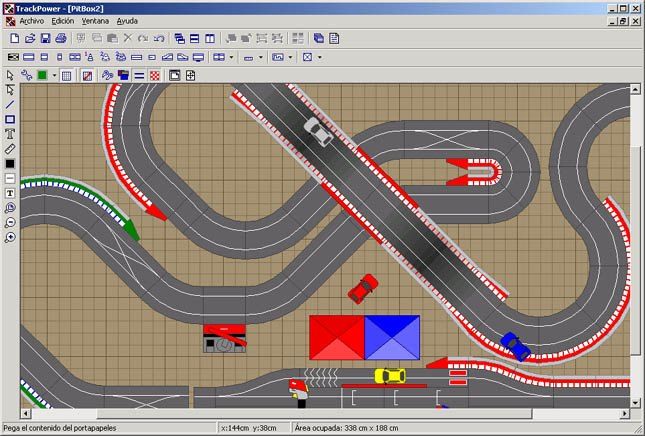Click the stacked blue pages icon
The height and width of the screenshot is (436, 645).
(319, 39)
